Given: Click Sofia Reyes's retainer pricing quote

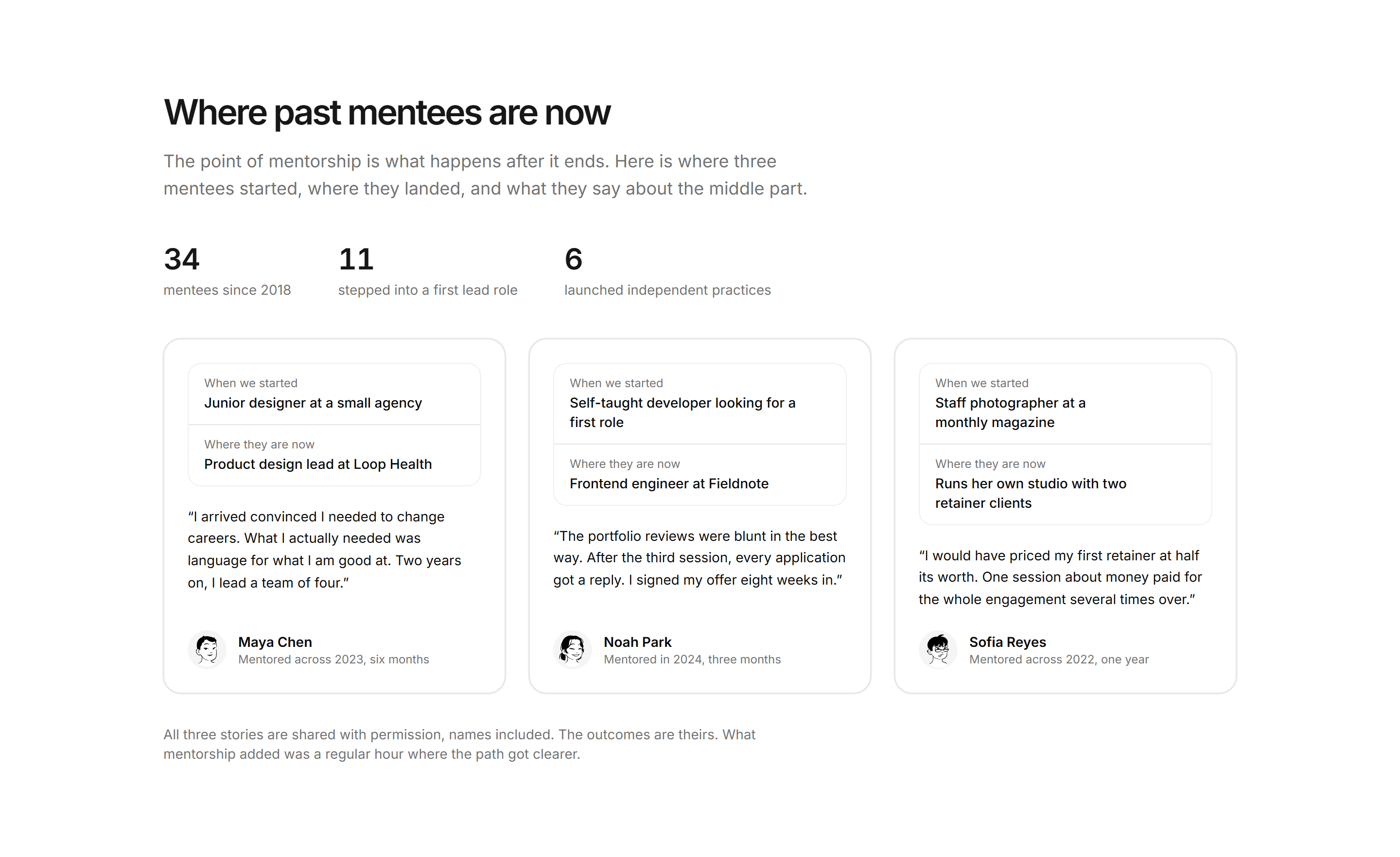Looking at the screenshot, I should (1060, 577).
